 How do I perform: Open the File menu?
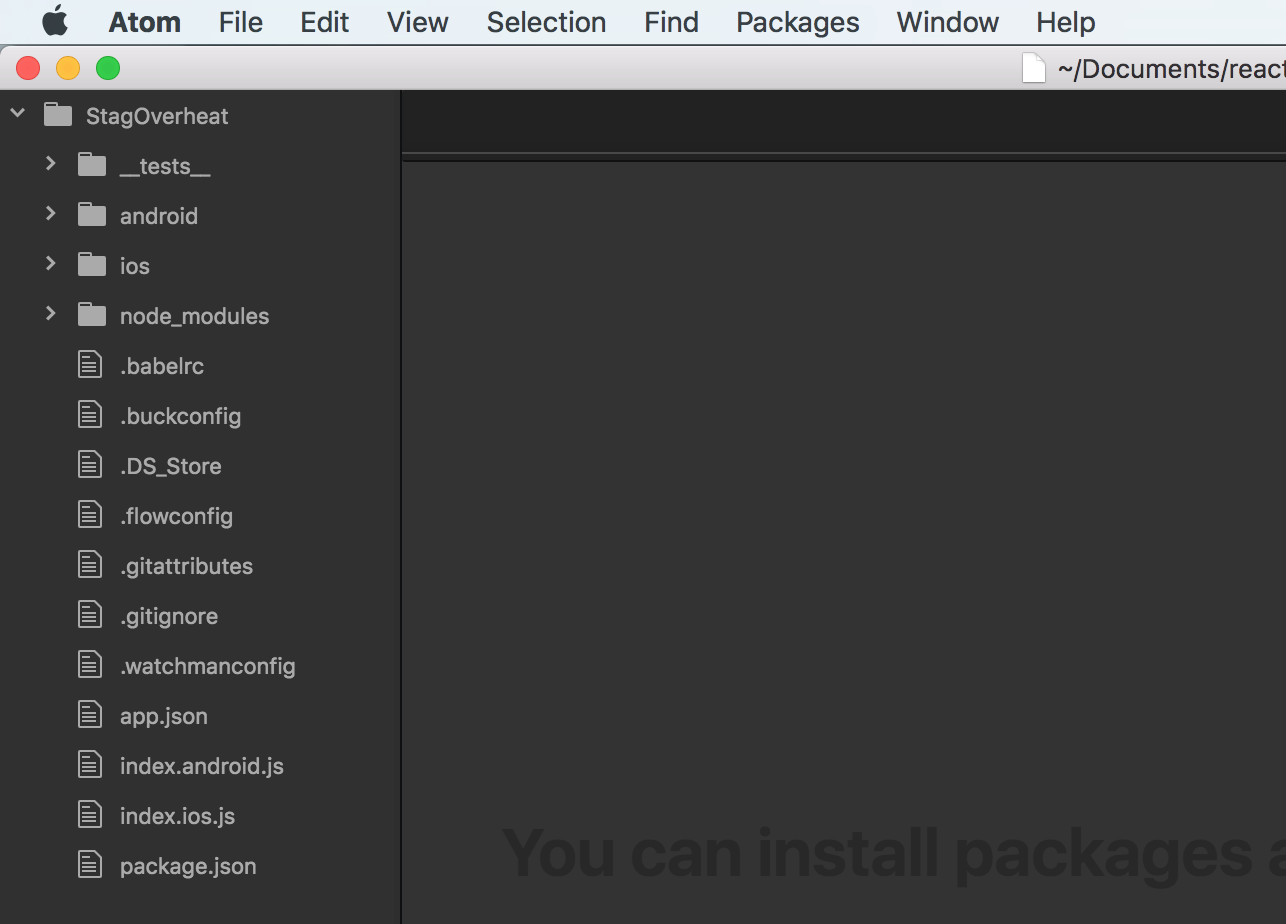coord(241,22)
